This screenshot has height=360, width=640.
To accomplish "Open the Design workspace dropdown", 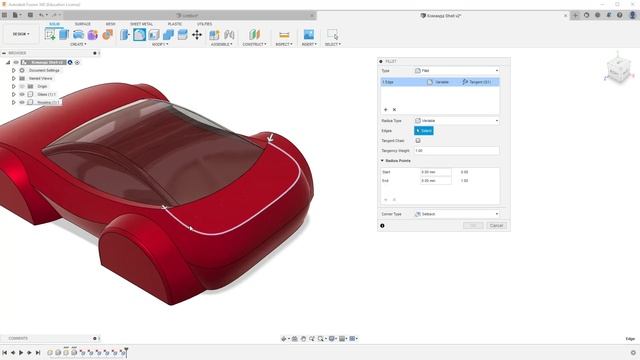I will (x=21, y=34).
